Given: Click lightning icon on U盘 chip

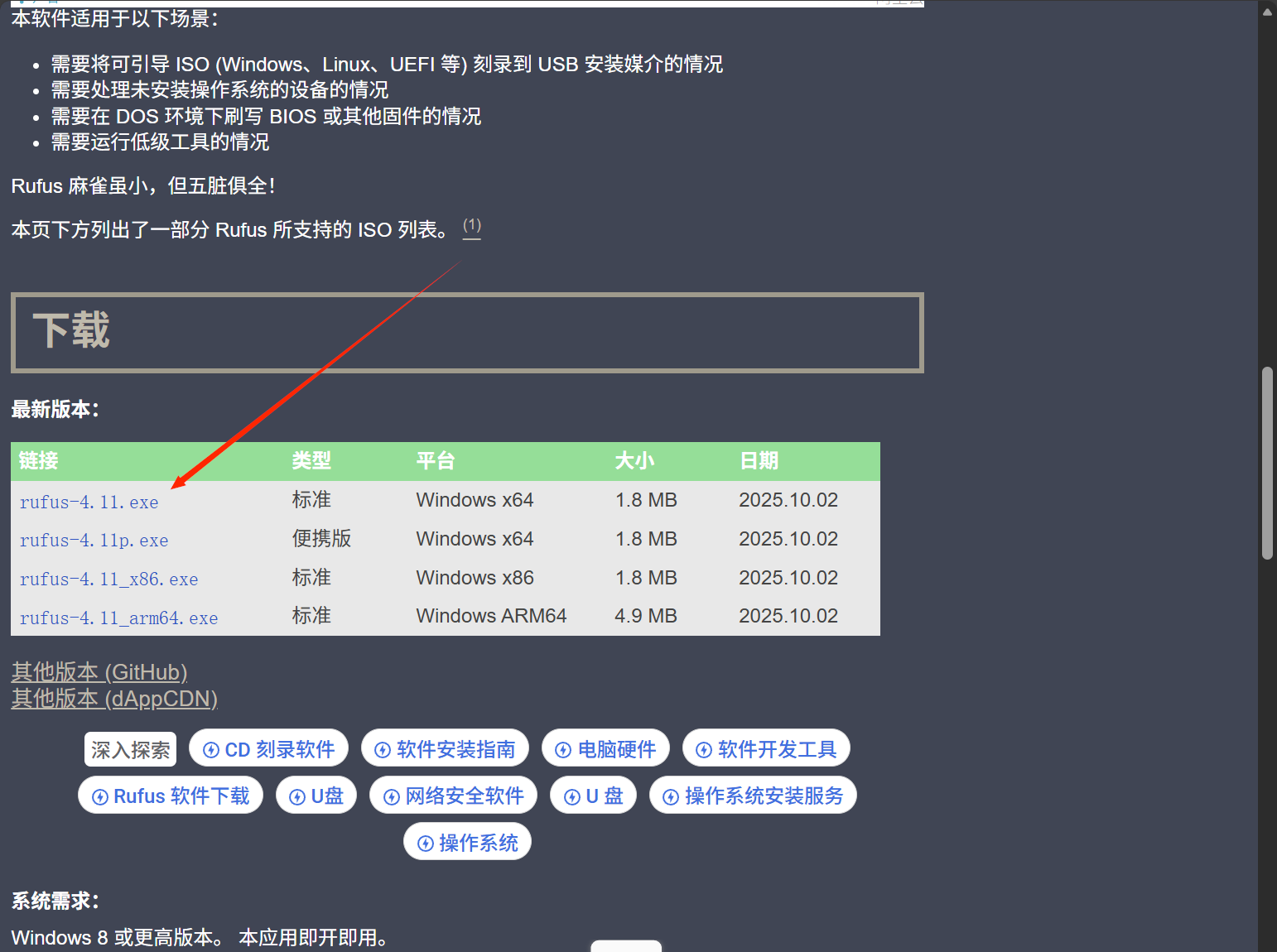Looking at the screenshot, I should [x=297, y=797].
